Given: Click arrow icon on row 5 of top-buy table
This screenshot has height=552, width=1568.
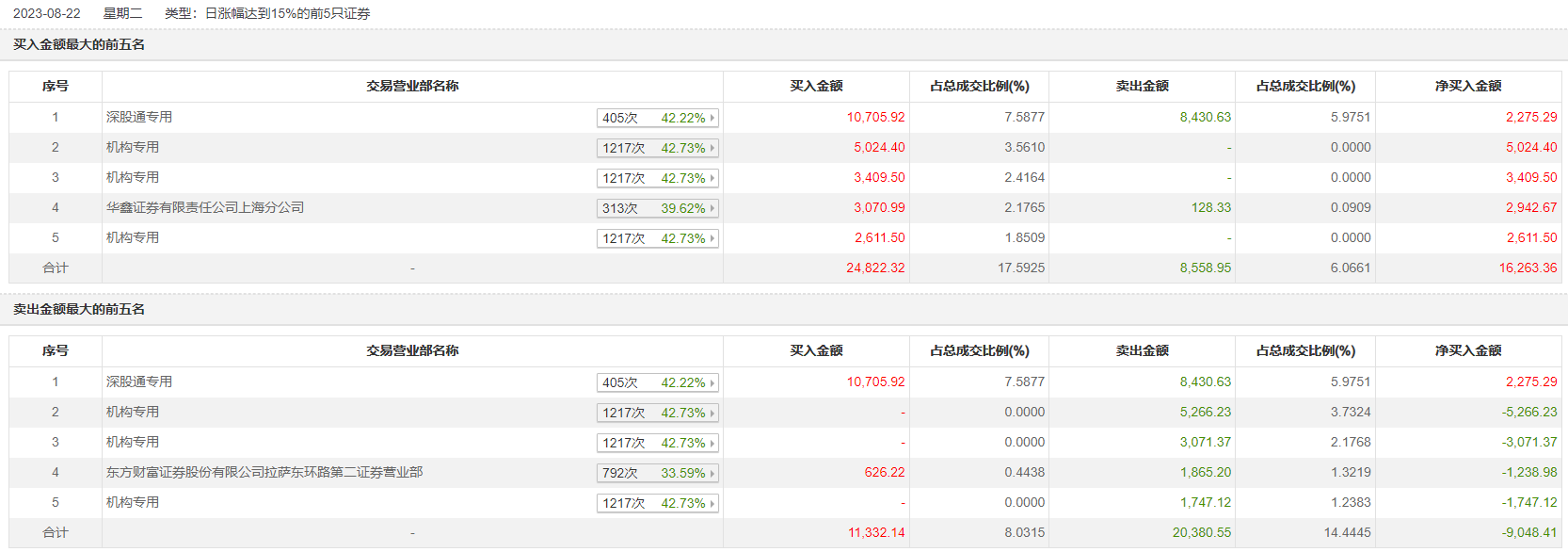Looking at the screenshot, I should [x=712, y=238].
